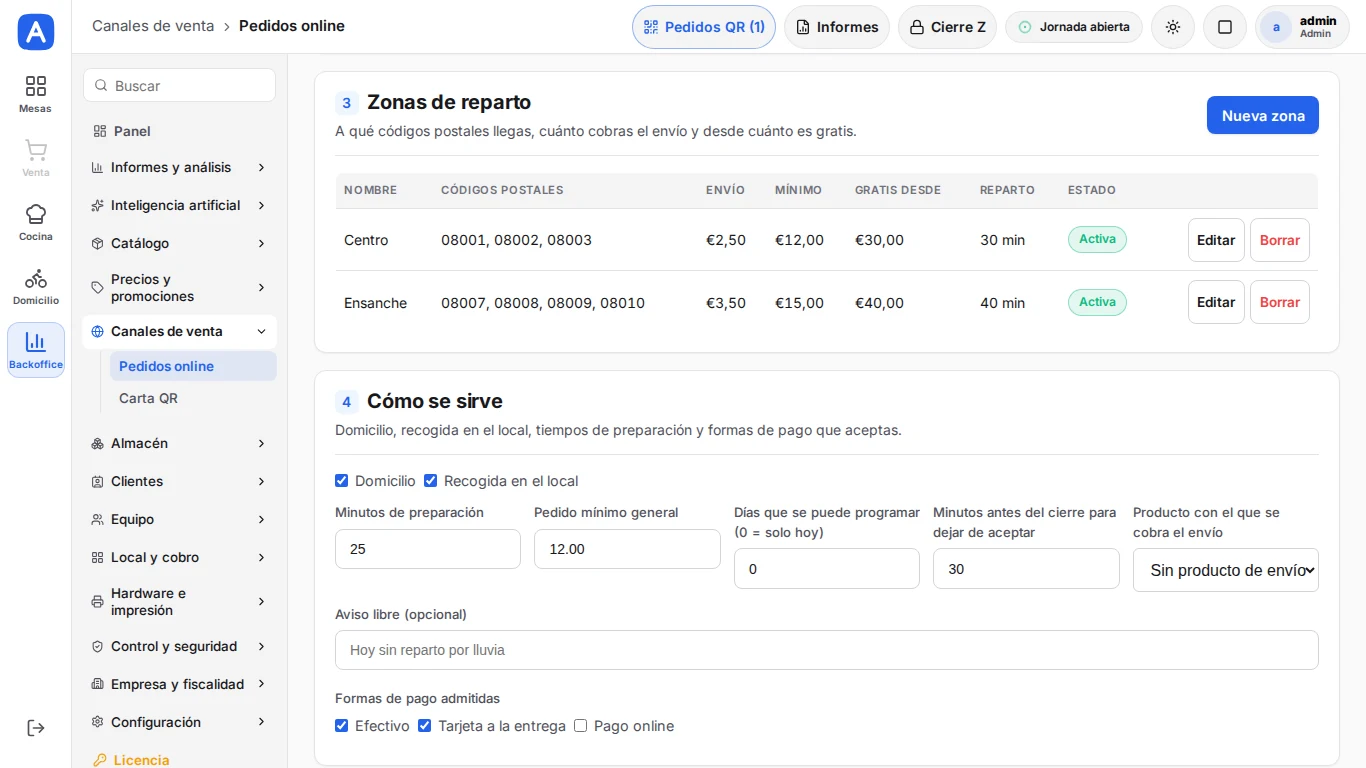This screenshot has width=1366, height=768.
Task: Click the admin avatar icon
Action: pyautogui.click(x=1276, y=27)
